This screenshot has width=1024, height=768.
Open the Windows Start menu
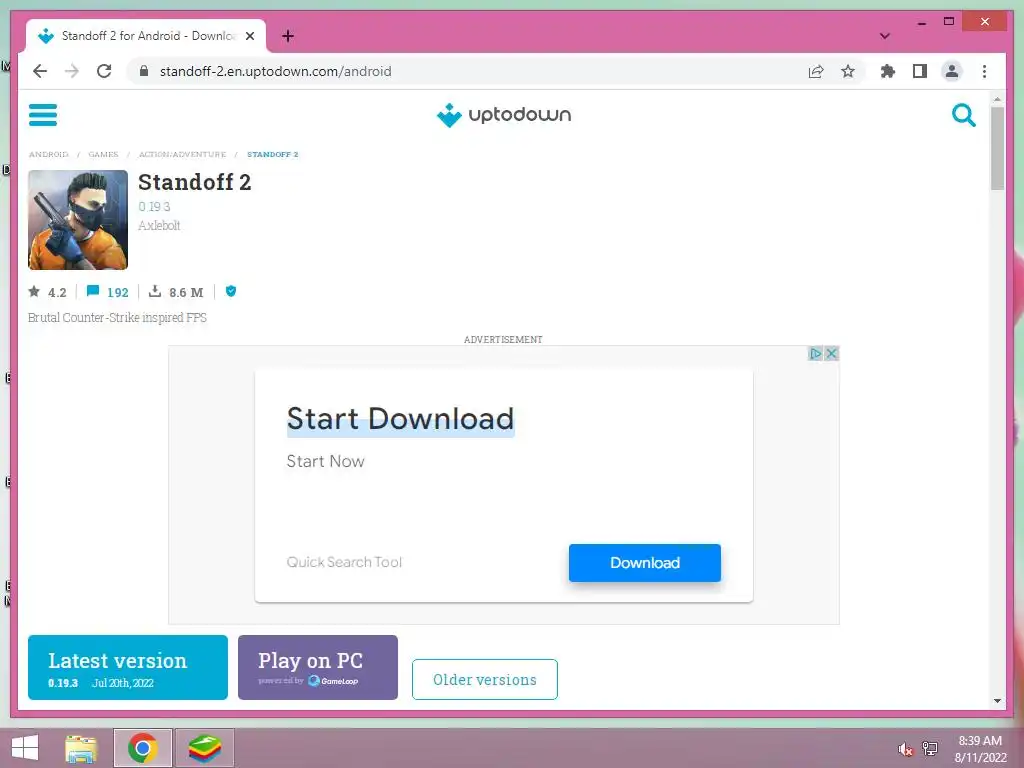point(25,748)
